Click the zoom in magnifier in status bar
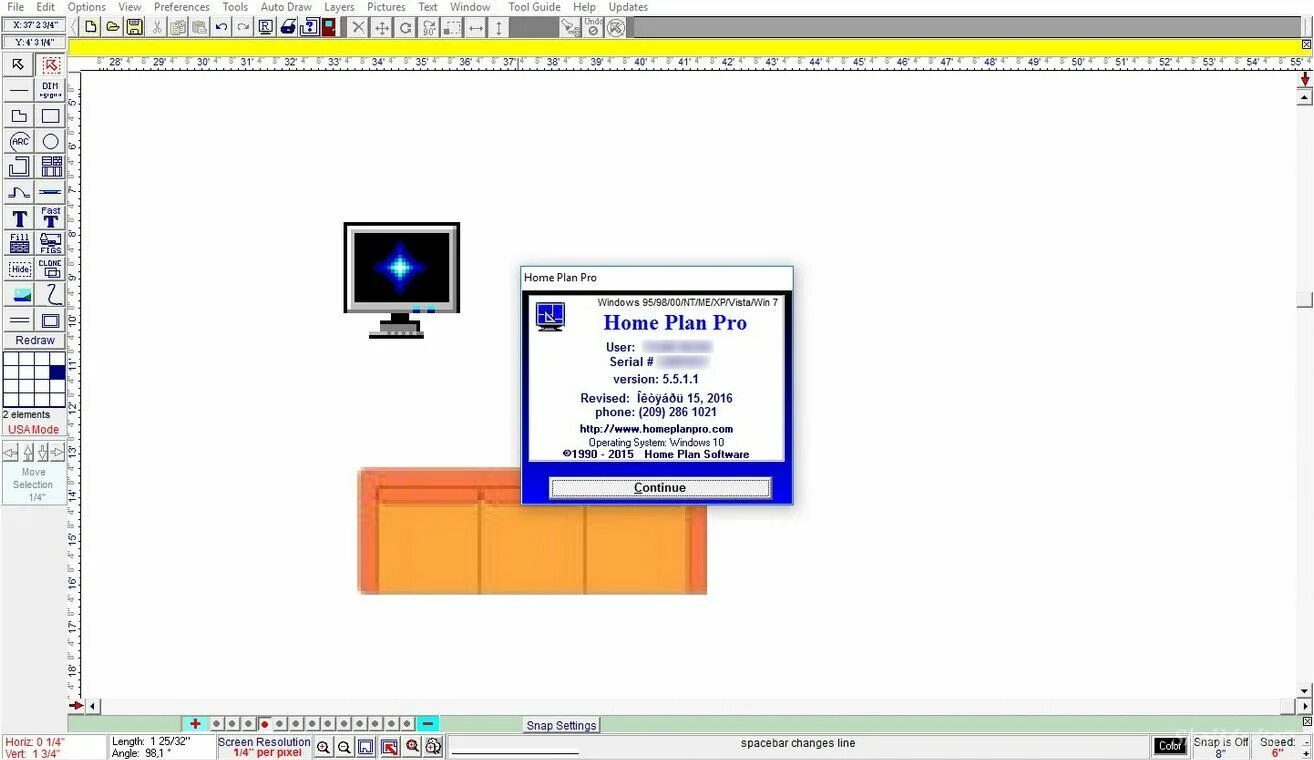1314x760 pixels. tap(323, 747)
